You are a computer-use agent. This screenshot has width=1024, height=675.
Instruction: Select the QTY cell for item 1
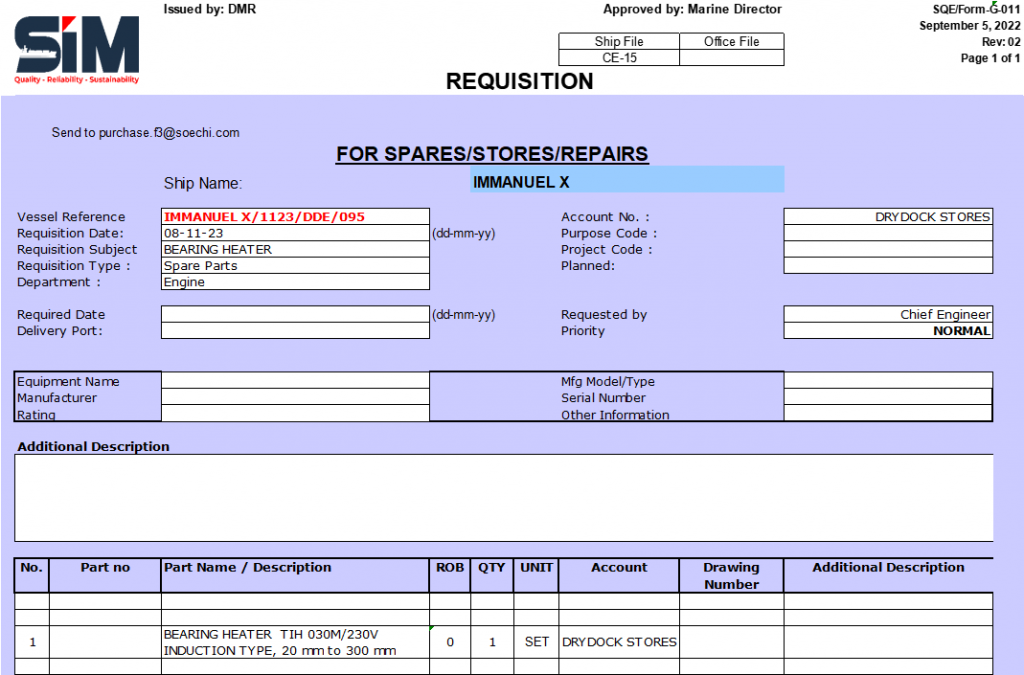pos(492,642)
